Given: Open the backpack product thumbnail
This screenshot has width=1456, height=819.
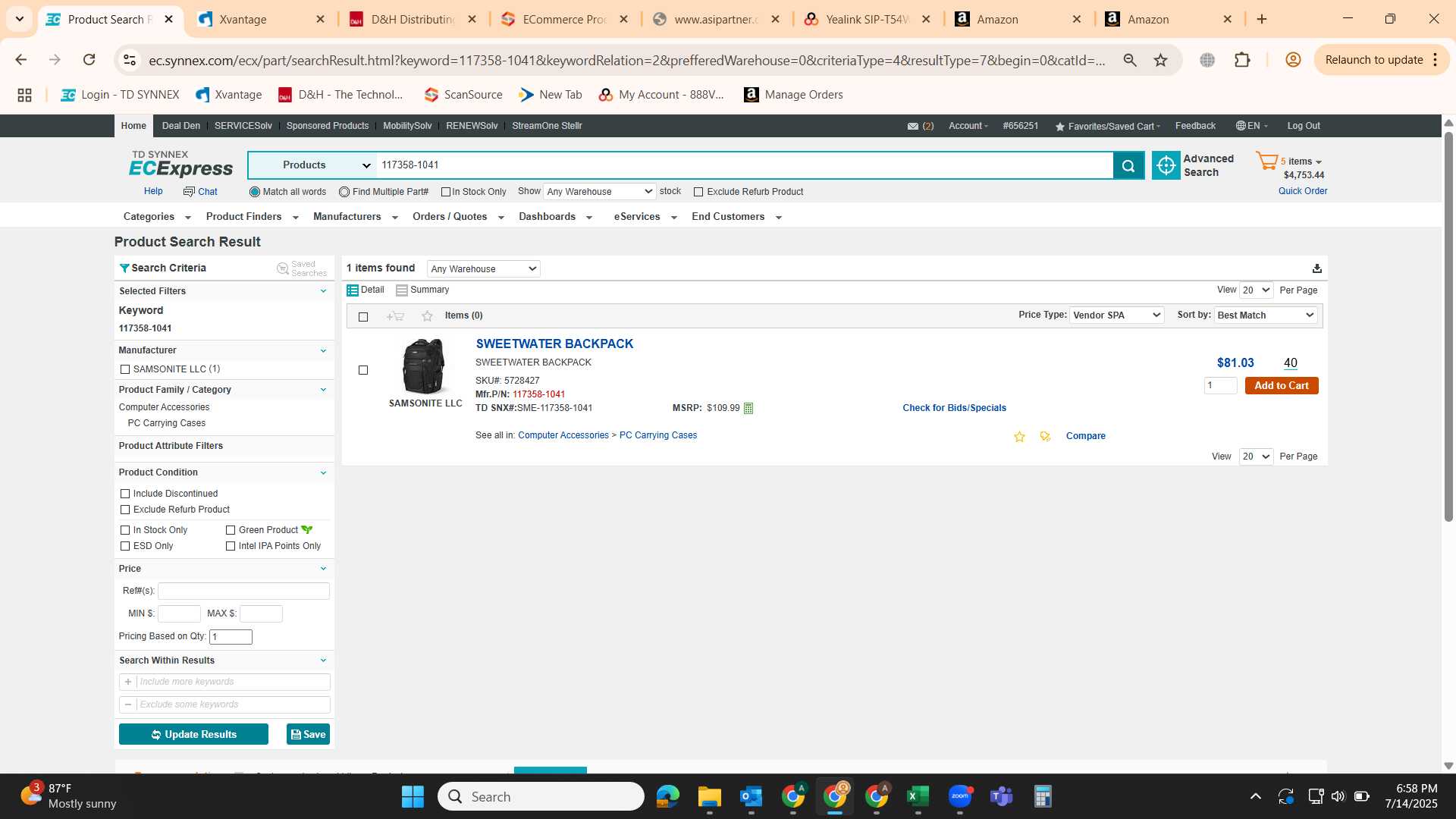Looking at the screenshot, I should 423,366.
